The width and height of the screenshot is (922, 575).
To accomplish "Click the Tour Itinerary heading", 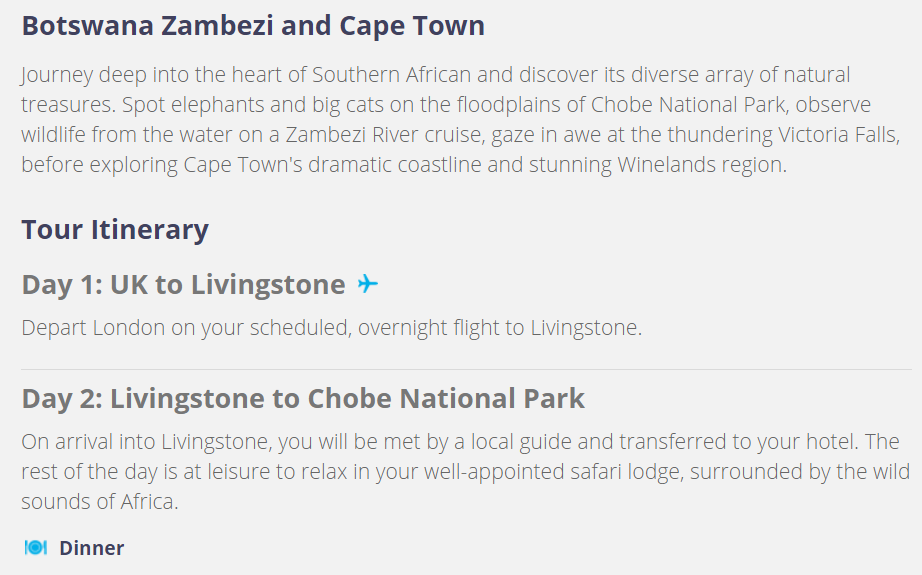I will pyautogui.click(x=115, y=229).
